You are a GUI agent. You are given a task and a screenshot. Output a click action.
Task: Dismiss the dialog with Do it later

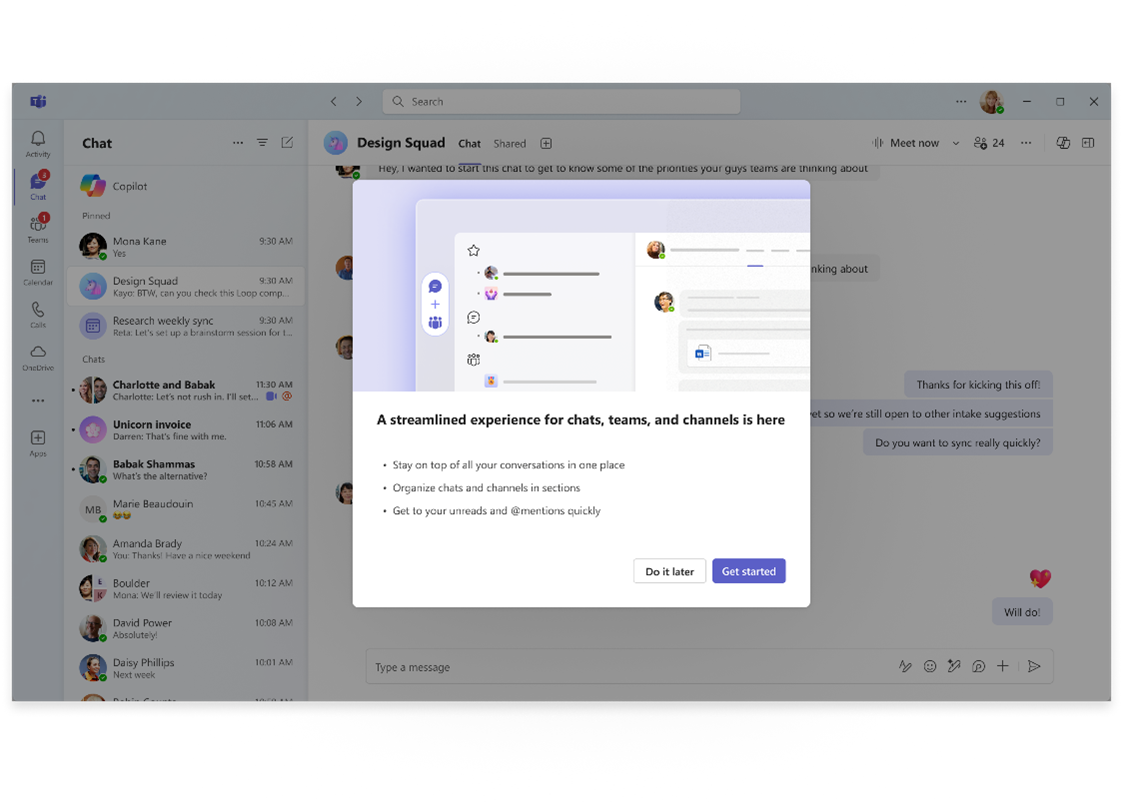[x=669, y=571]
